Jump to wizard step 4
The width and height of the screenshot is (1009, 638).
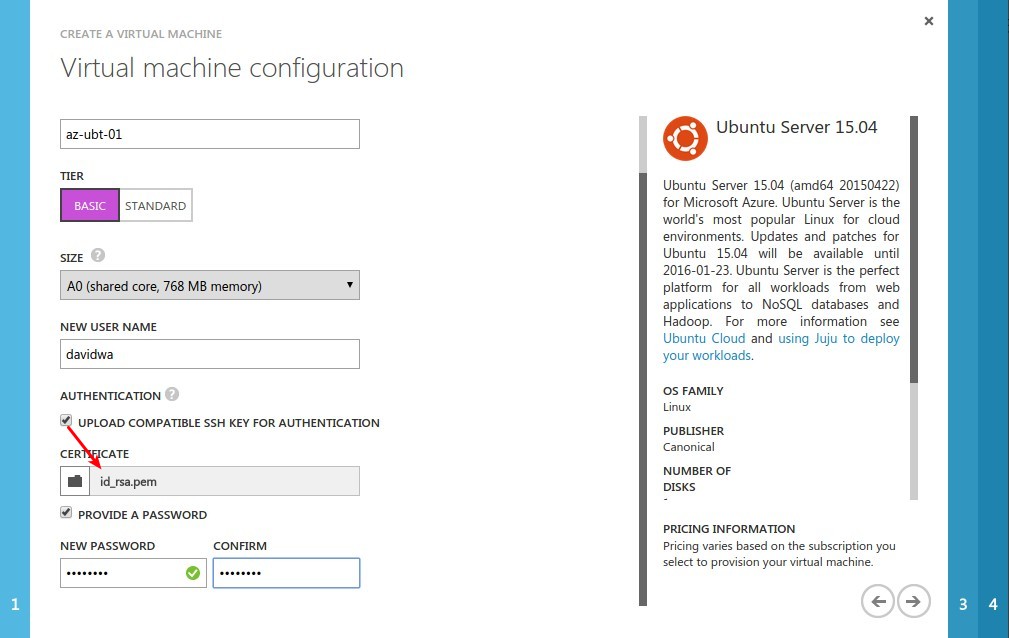coord(993,604)
